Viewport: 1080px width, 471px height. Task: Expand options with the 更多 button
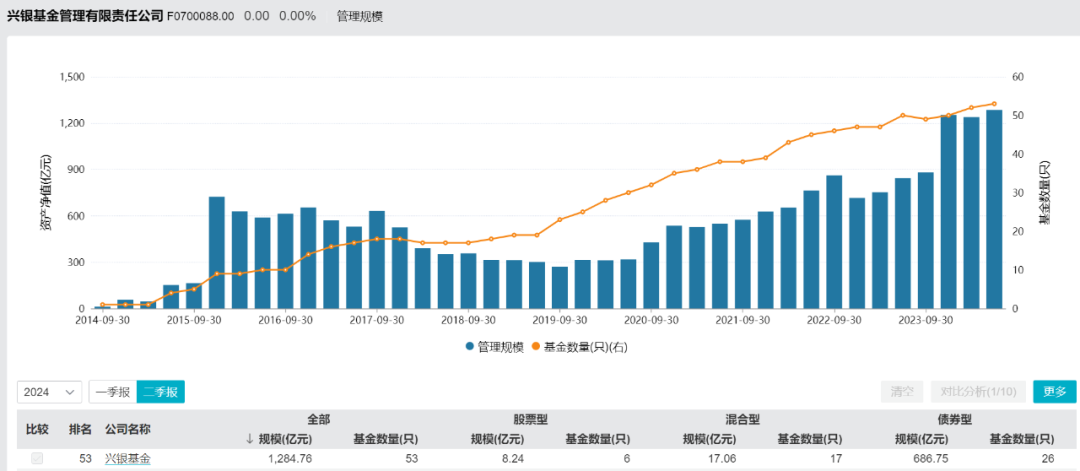click(1055, 392)
